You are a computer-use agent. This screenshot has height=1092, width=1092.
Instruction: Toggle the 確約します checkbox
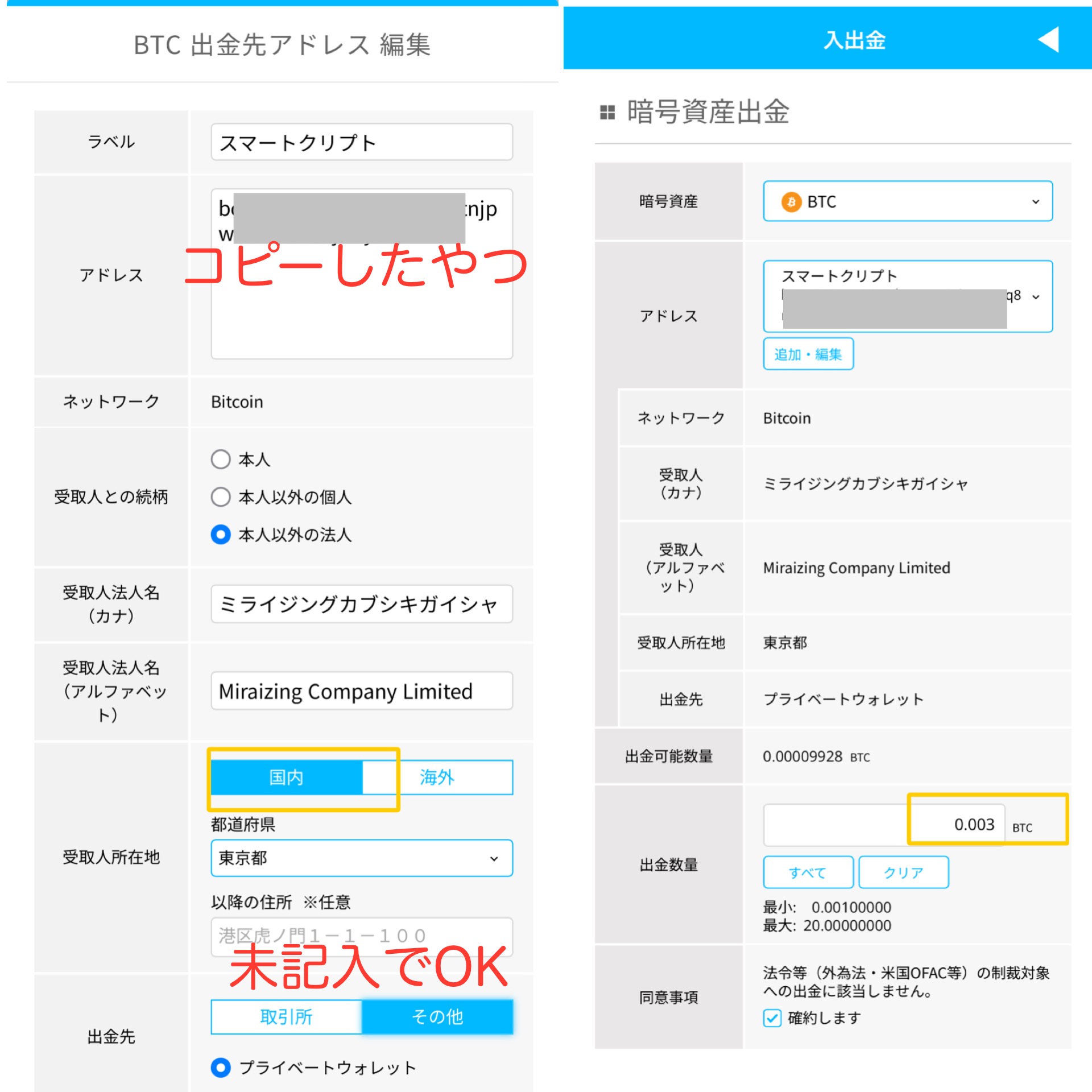coord(772,1018)
